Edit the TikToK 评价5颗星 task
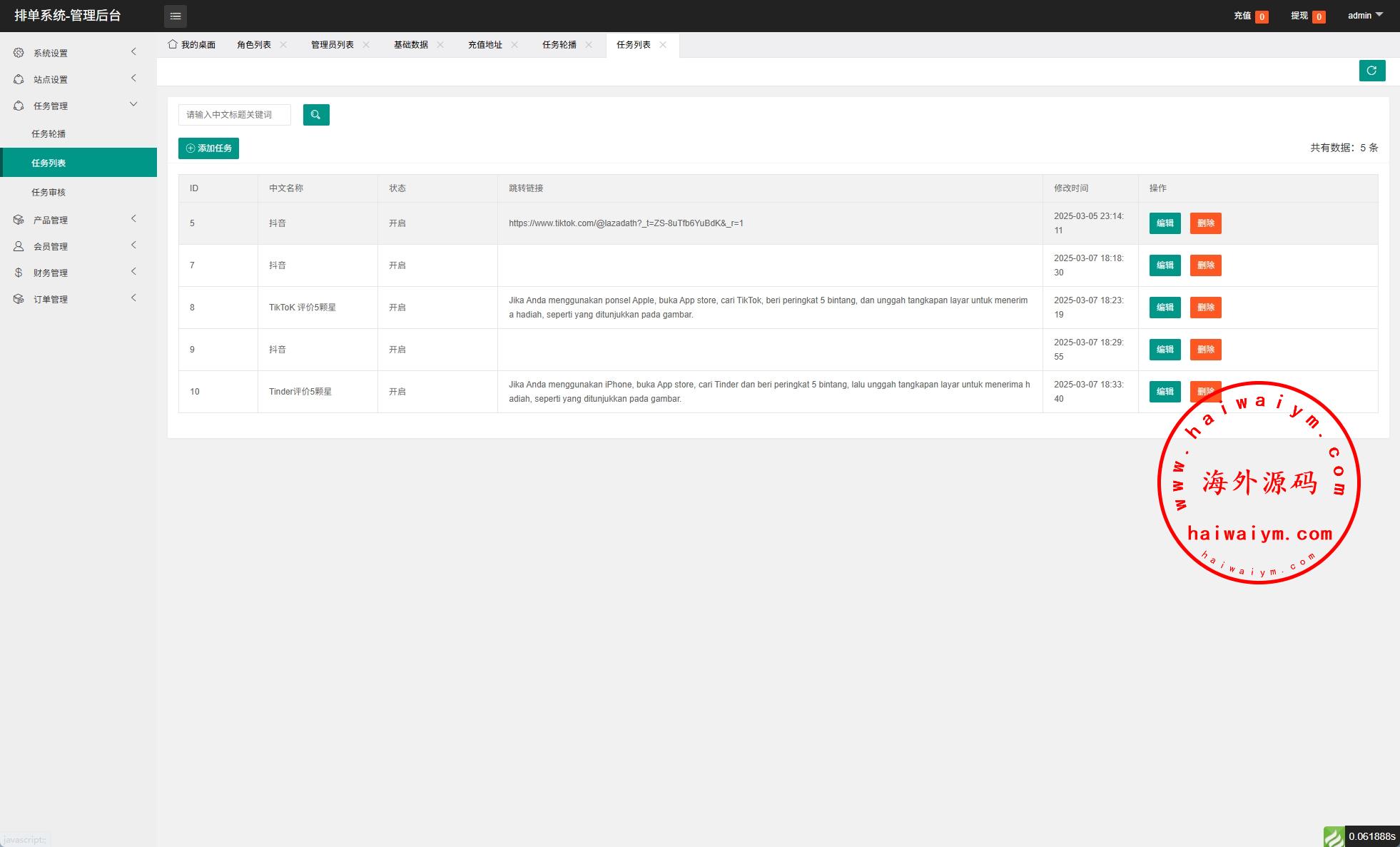1400x847 pixels. (x=1165, y=308)
